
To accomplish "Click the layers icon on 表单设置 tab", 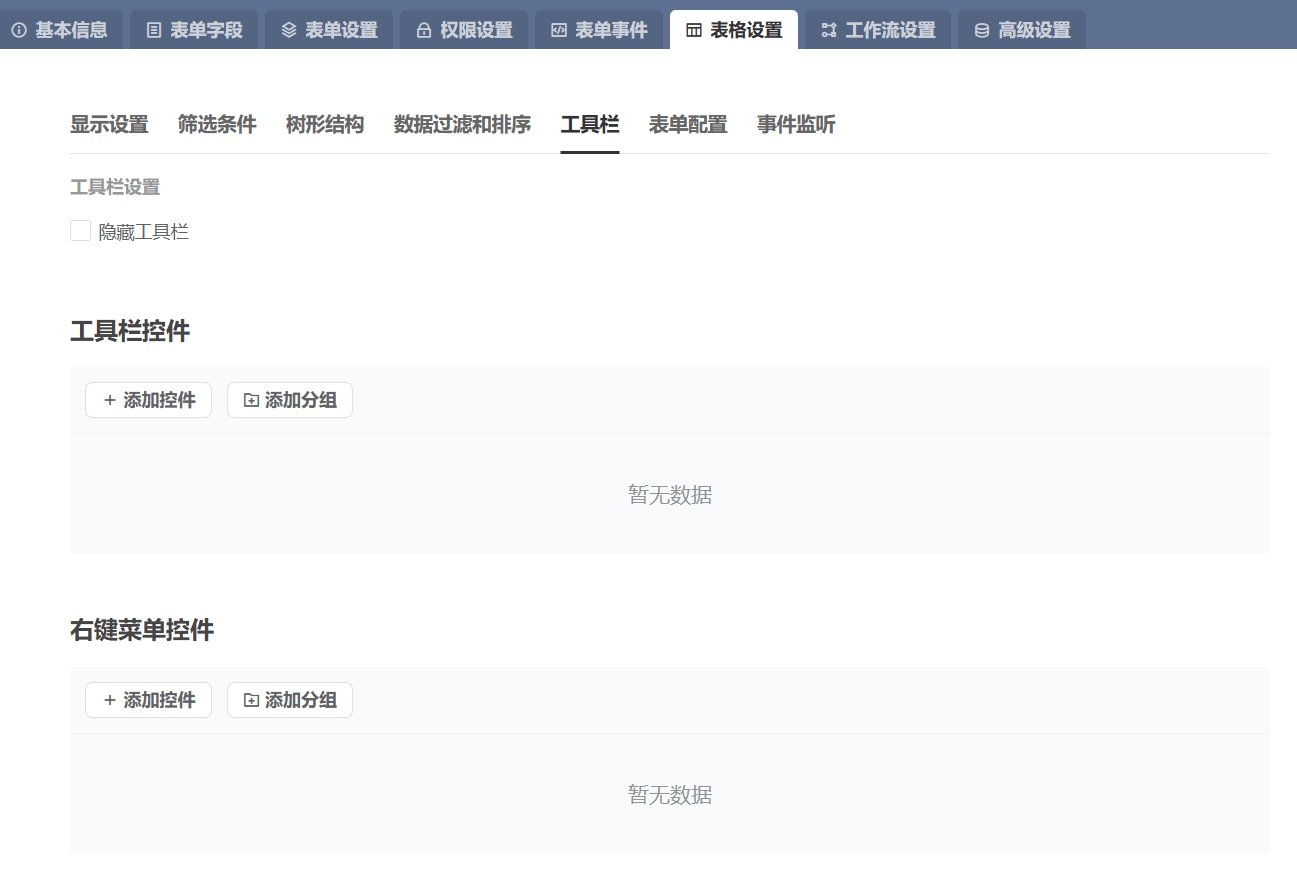I will point(289,30).
